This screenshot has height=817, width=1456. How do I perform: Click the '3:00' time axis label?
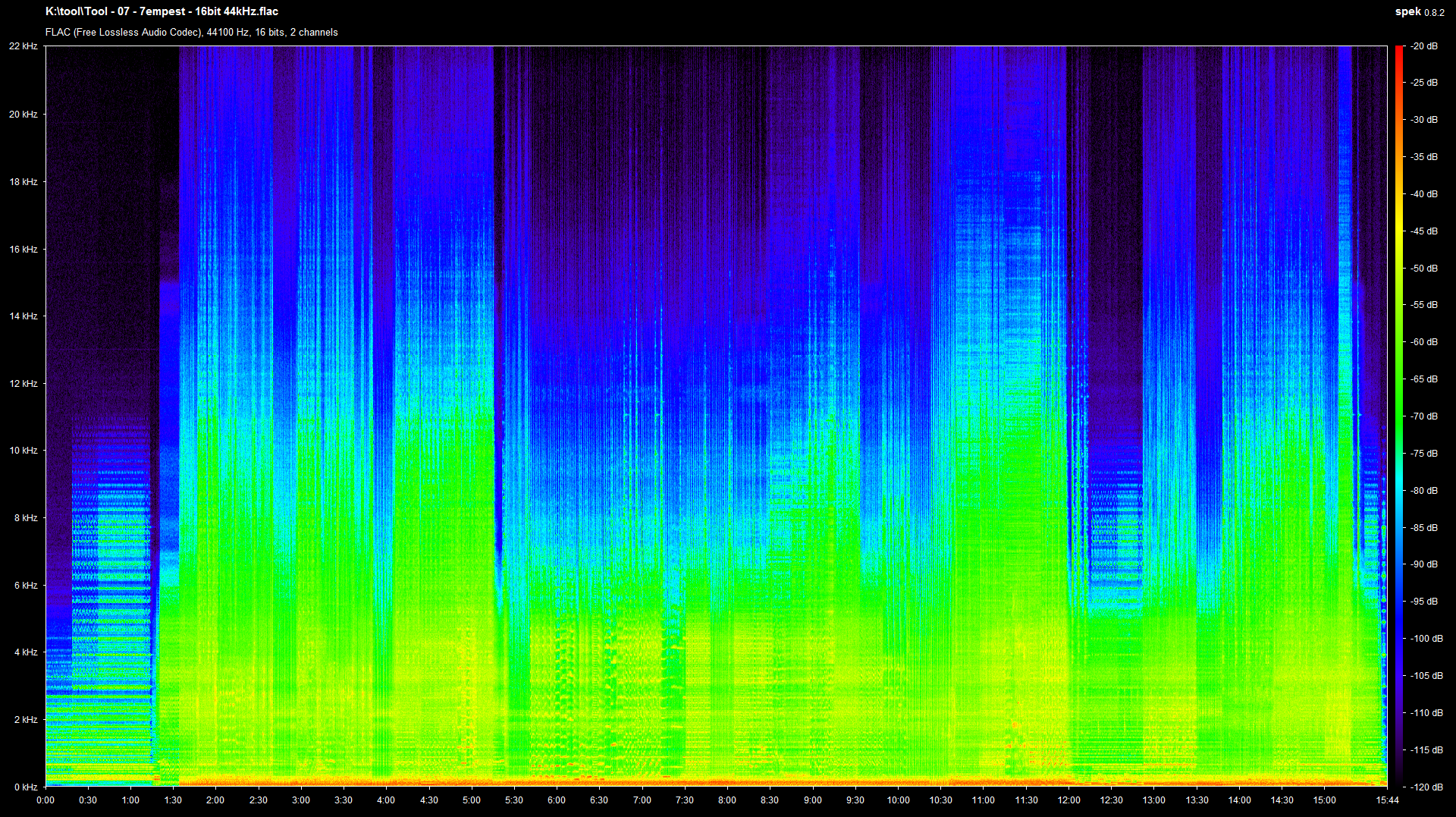point(301,800)
